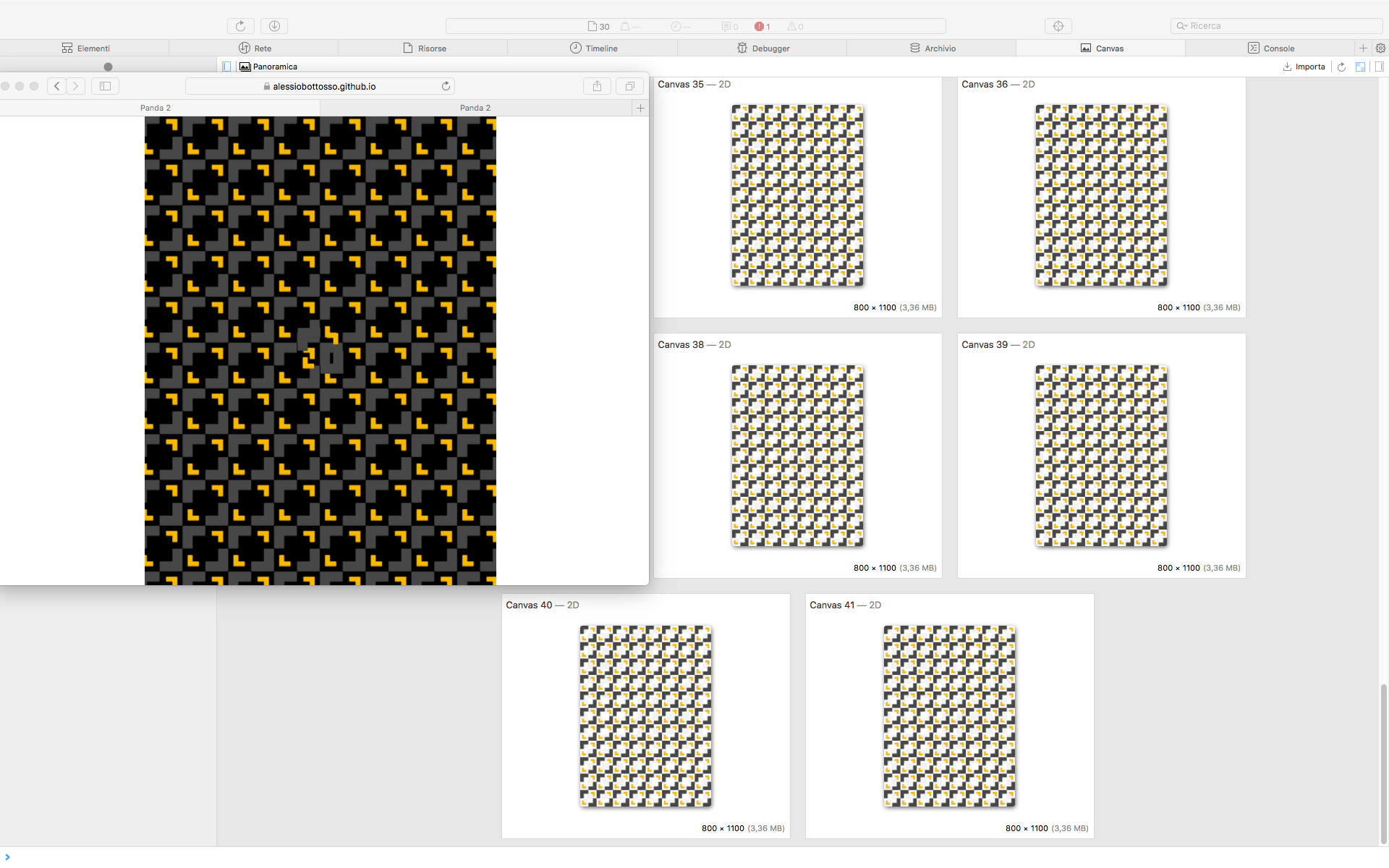This screenshot has height=868, width=1389.
Task: Click the alessiobottosso.github.io address bar
Action: coord(320,86)
